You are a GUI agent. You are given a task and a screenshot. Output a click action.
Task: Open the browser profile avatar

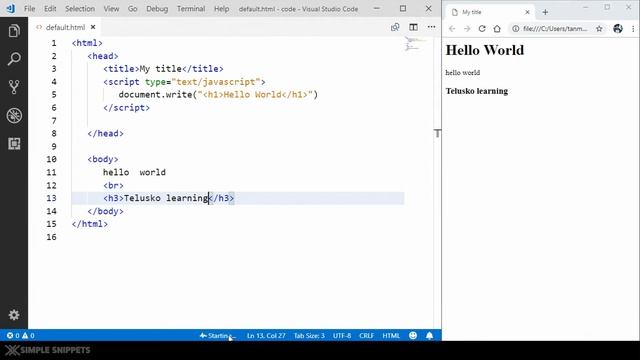[618, 29]
